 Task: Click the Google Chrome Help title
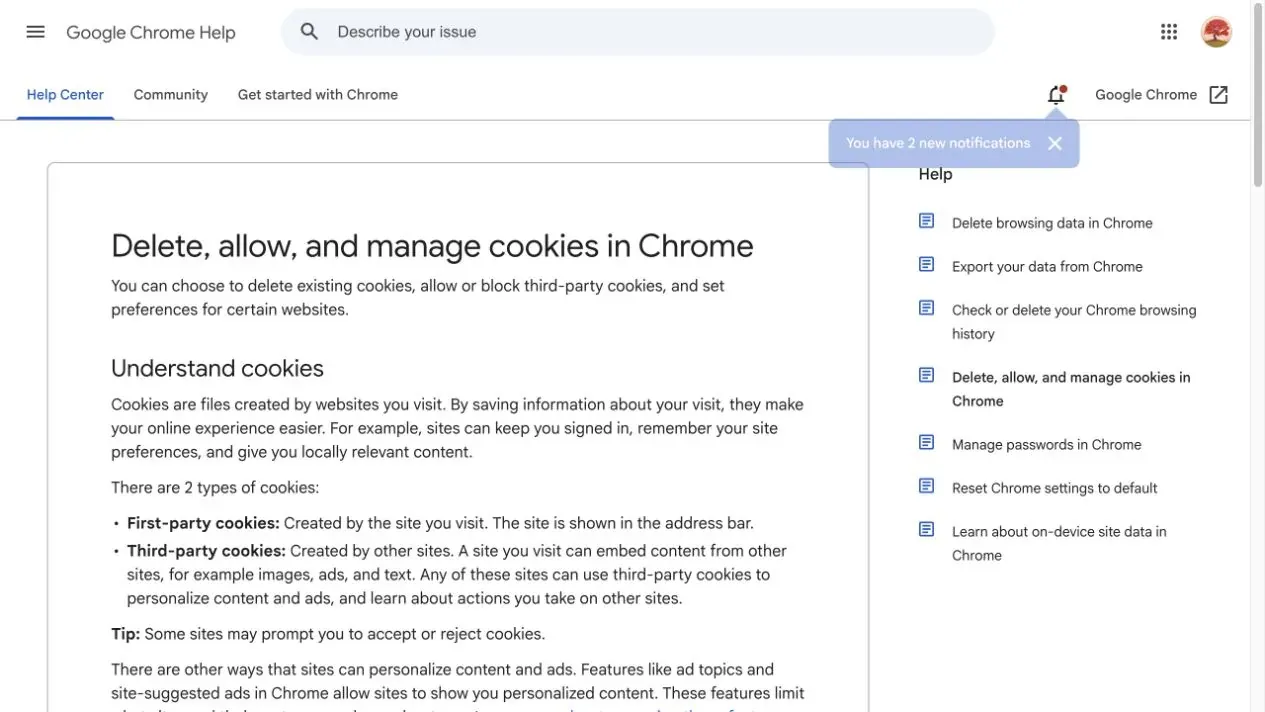pos(151,32)
